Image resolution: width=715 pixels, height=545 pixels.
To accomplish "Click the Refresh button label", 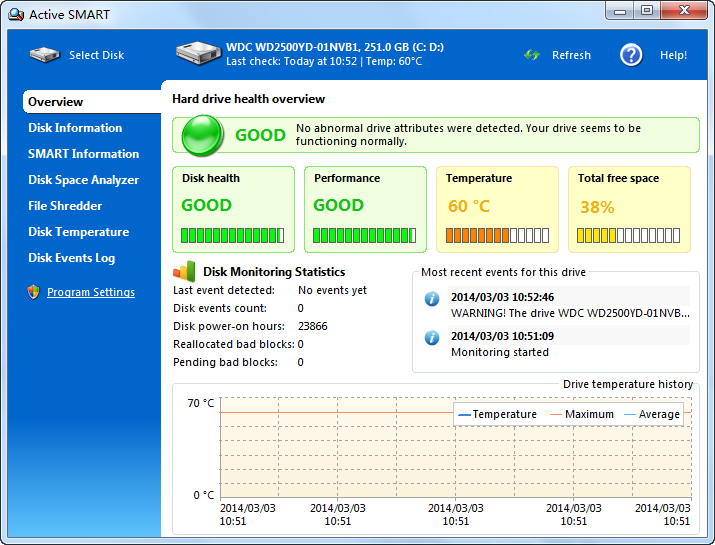I will (x=571, y=55).
